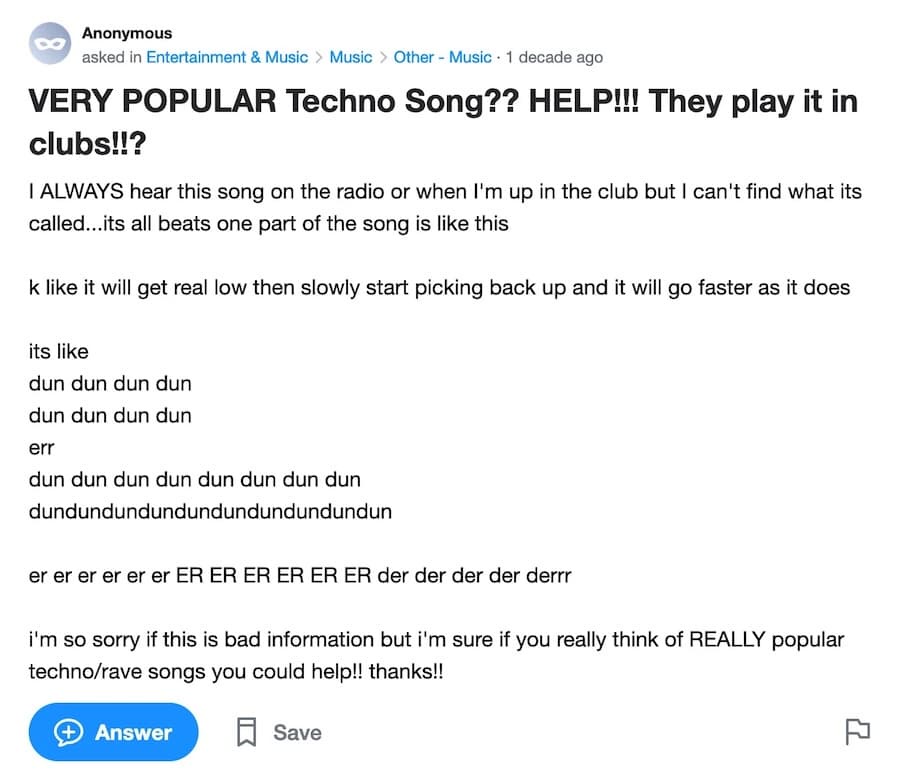Image resolution: width=900 pixels, height=776 pixels.
Task: Click the question title about Techno Song
Action: (x=443, y=122)
